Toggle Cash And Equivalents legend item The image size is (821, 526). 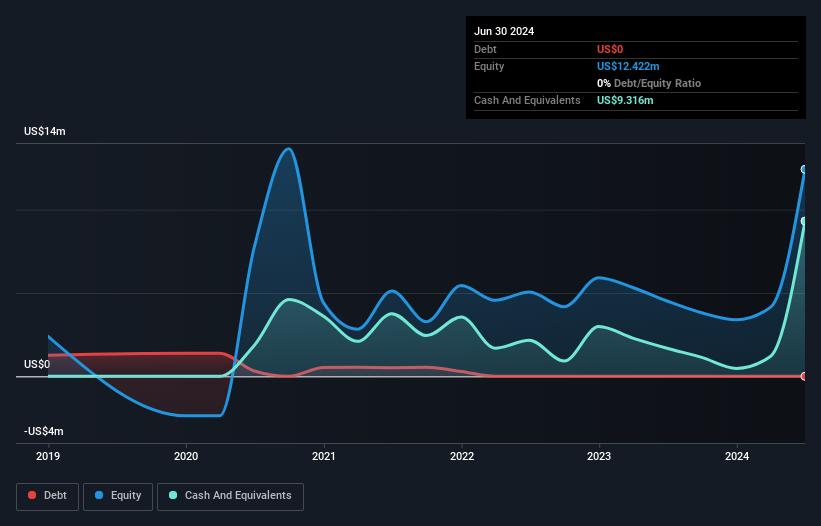click(x=230, y=496)
